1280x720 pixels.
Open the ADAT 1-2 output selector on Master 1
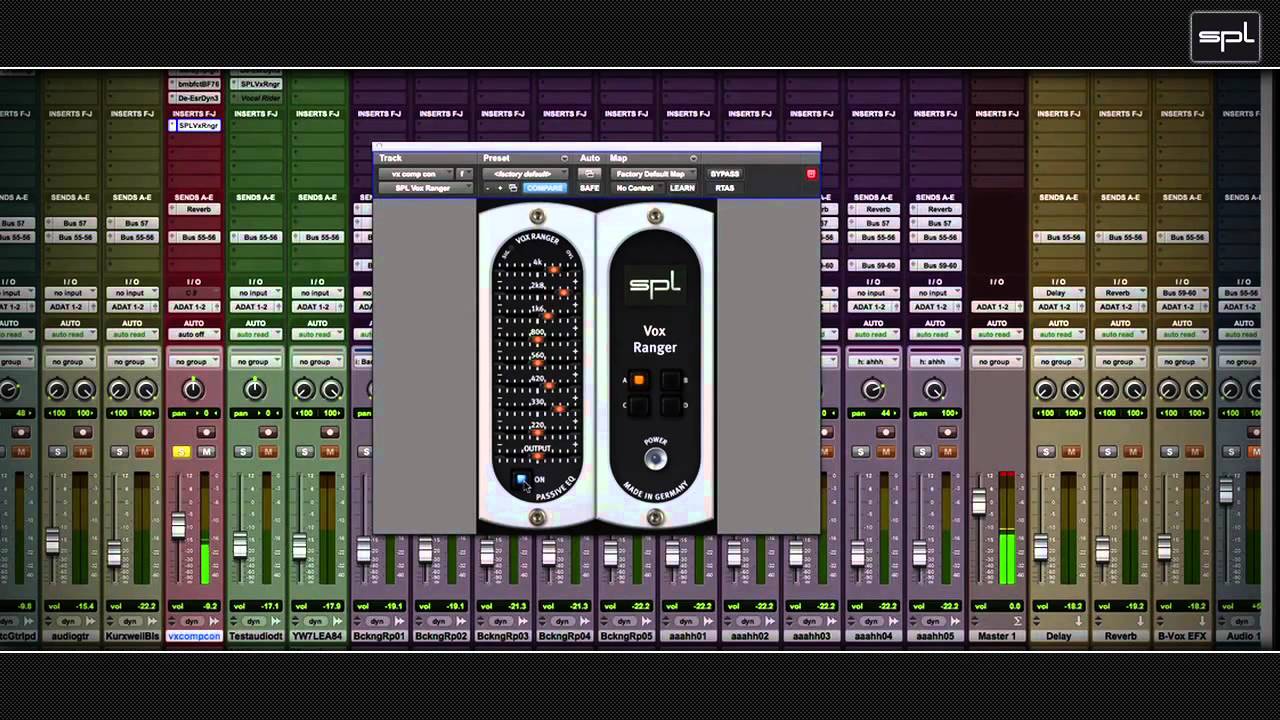997,307
